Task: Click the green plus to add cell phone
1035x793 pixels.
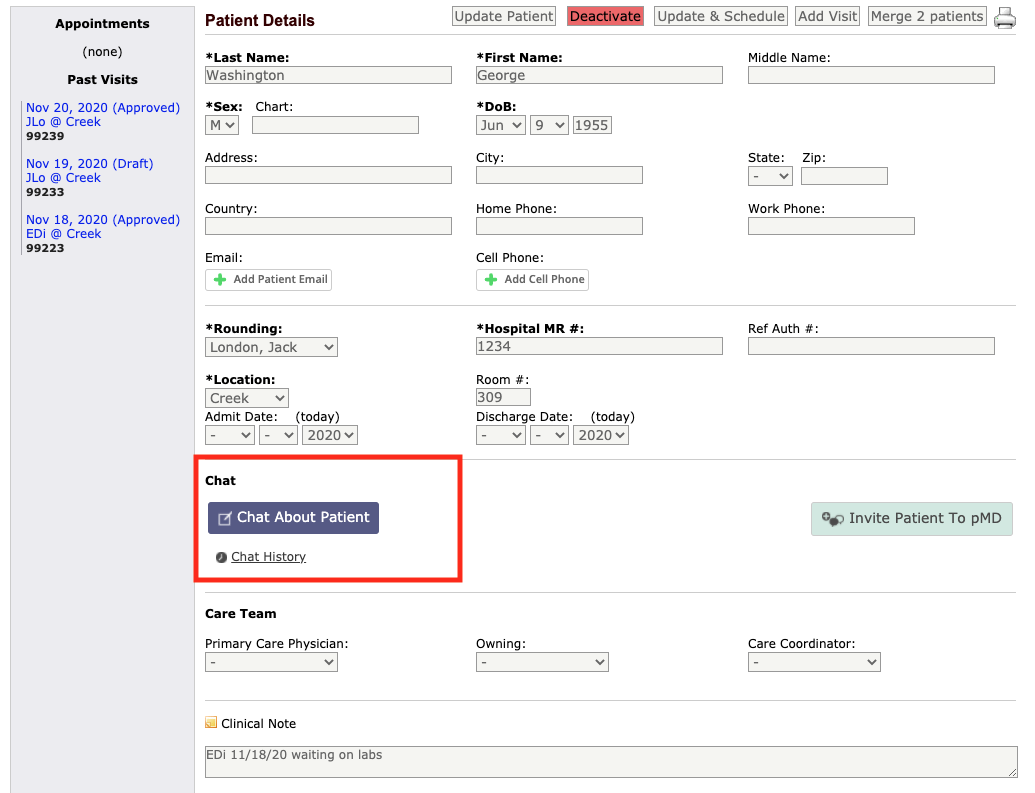Action: coord(491,279)
